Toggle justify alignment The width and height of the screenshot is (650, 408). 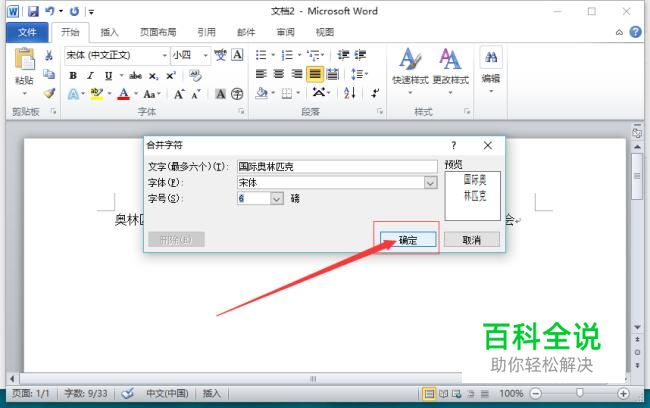tap(315, 74)
